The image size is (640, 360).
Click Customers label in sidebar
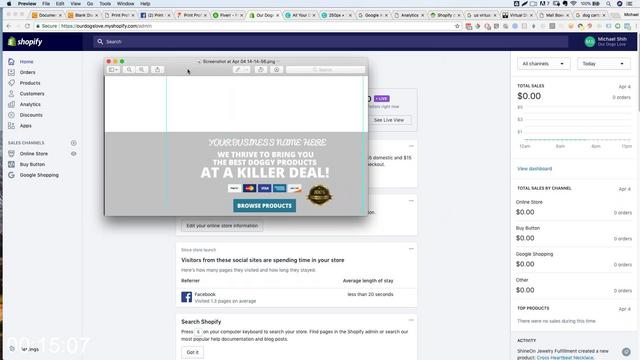coord(32,93)
